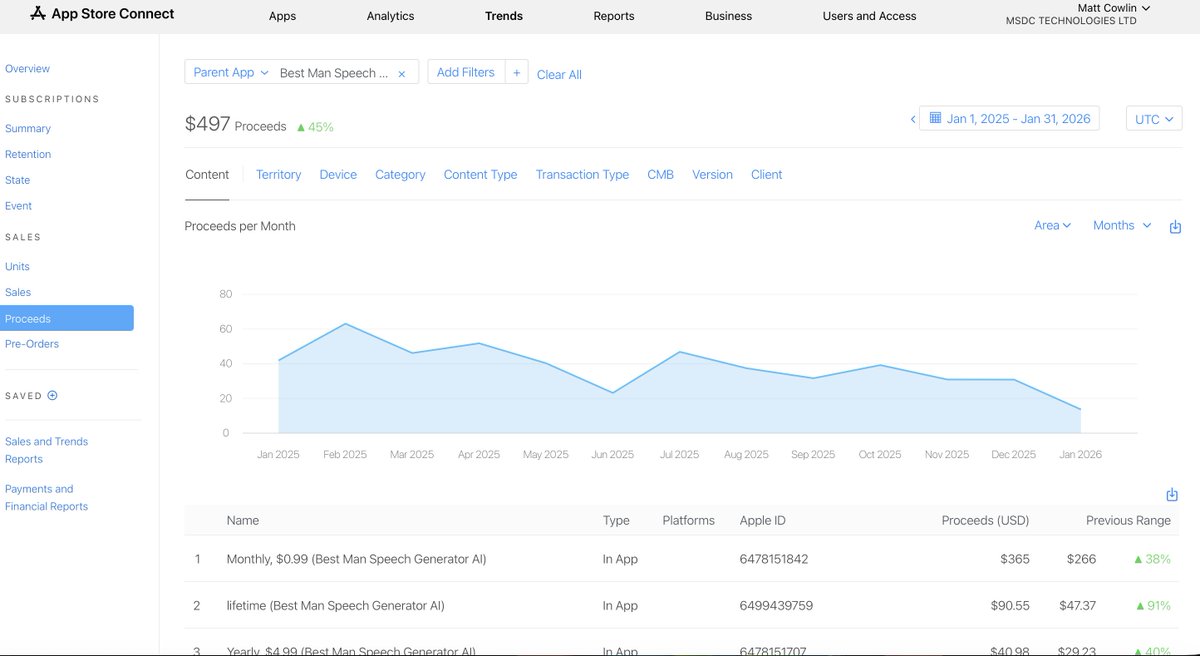
Task: Click the Type column header
Action: 616,520
